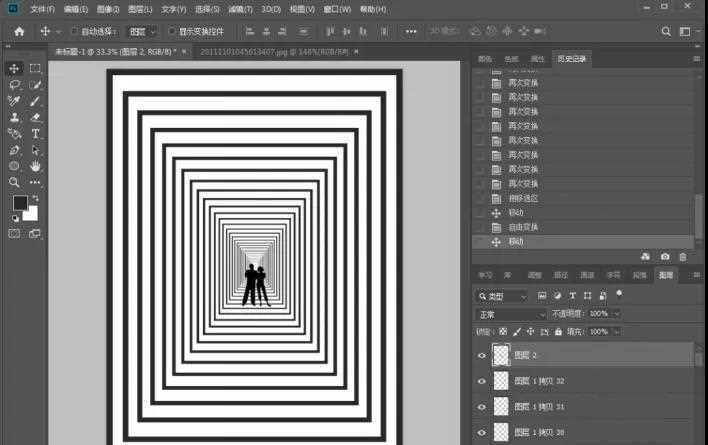The image size is (708, 445).
Task: Filter for adjustment layers icon
Action: pos(557,296)
